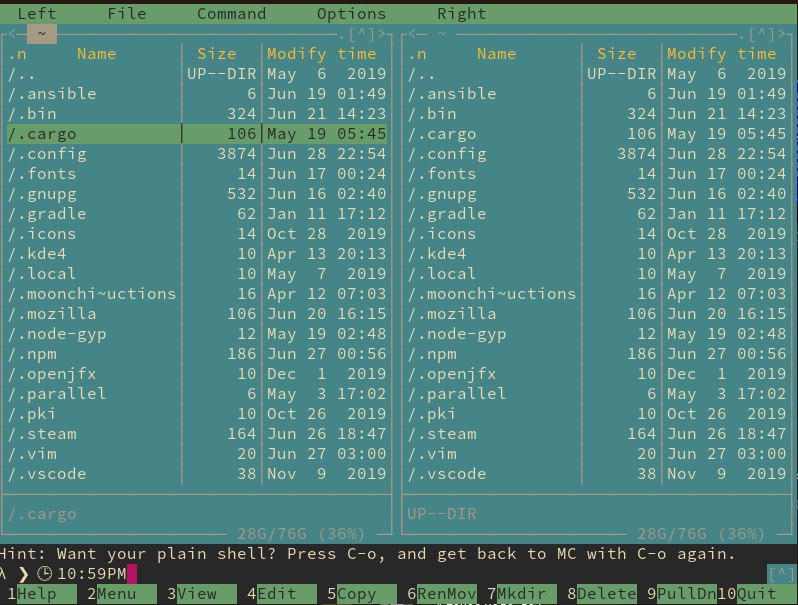Viewport: 798px width, 605px height.
Task: Open the File menu
Action: (x=127, y=14)
